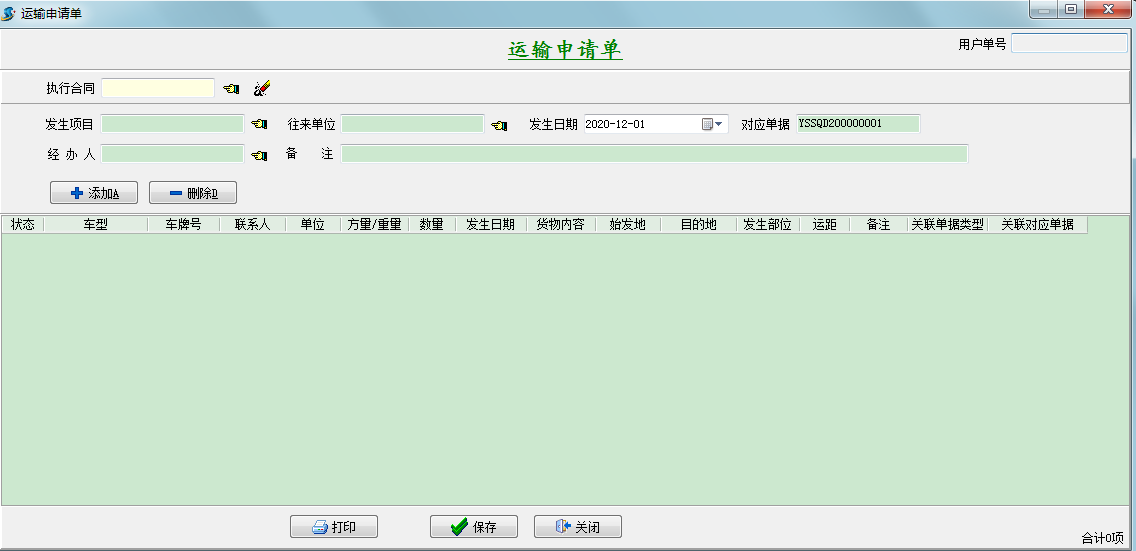Click the date value 2020-12-01

point(614,124)
